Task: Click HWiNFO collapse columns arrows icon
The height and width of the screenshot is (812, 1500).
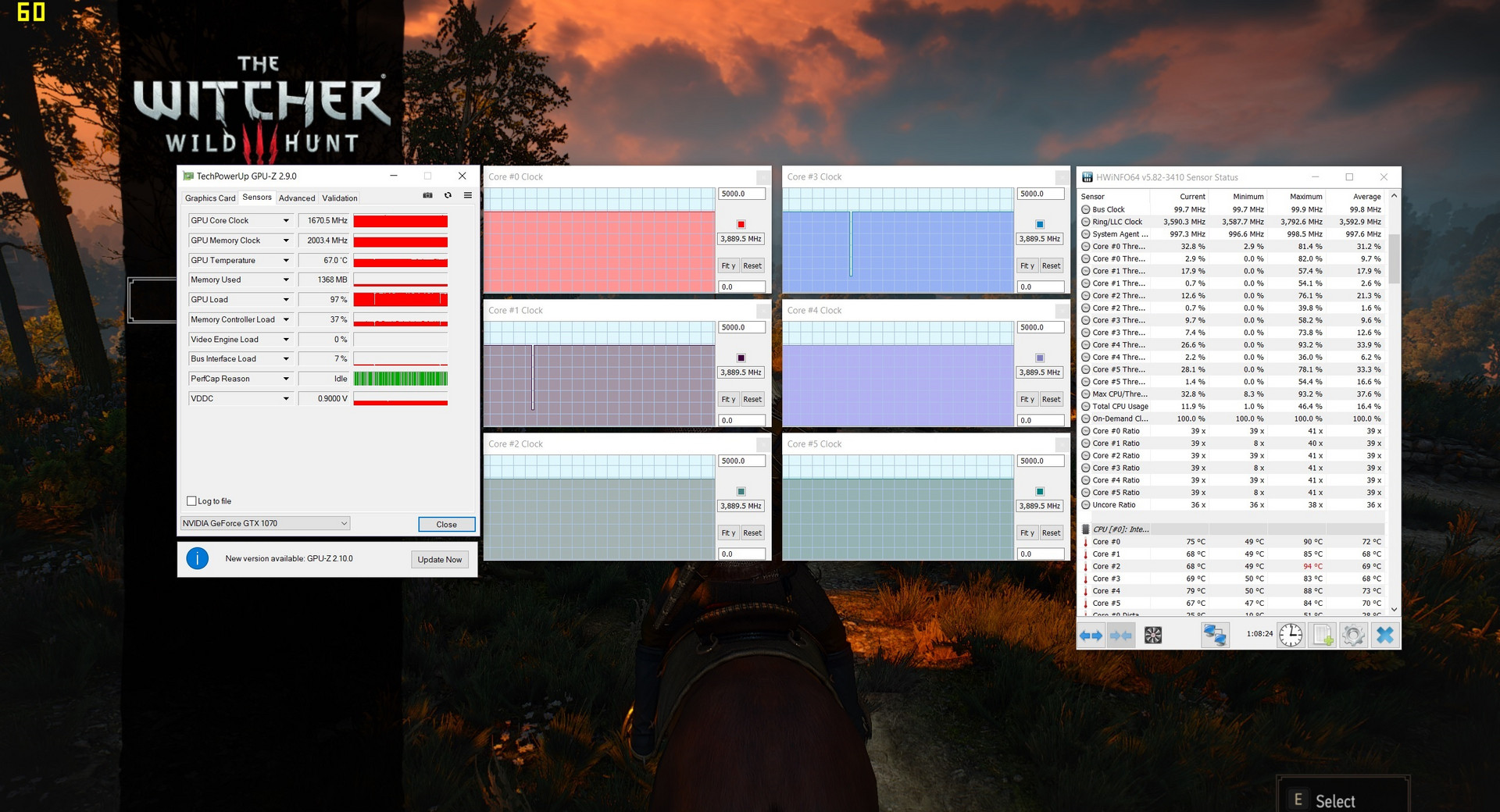Action: point(1121,636)
